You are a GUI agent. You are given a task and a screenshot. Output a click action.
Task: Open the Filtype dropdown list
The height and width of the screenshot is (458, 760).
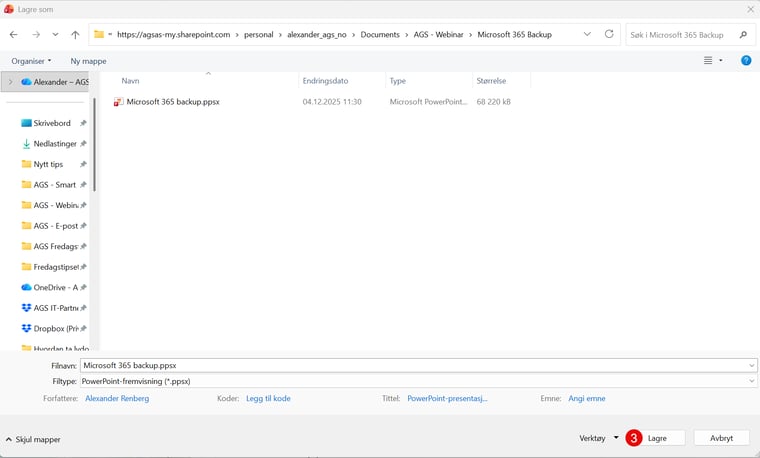(751, 381)
